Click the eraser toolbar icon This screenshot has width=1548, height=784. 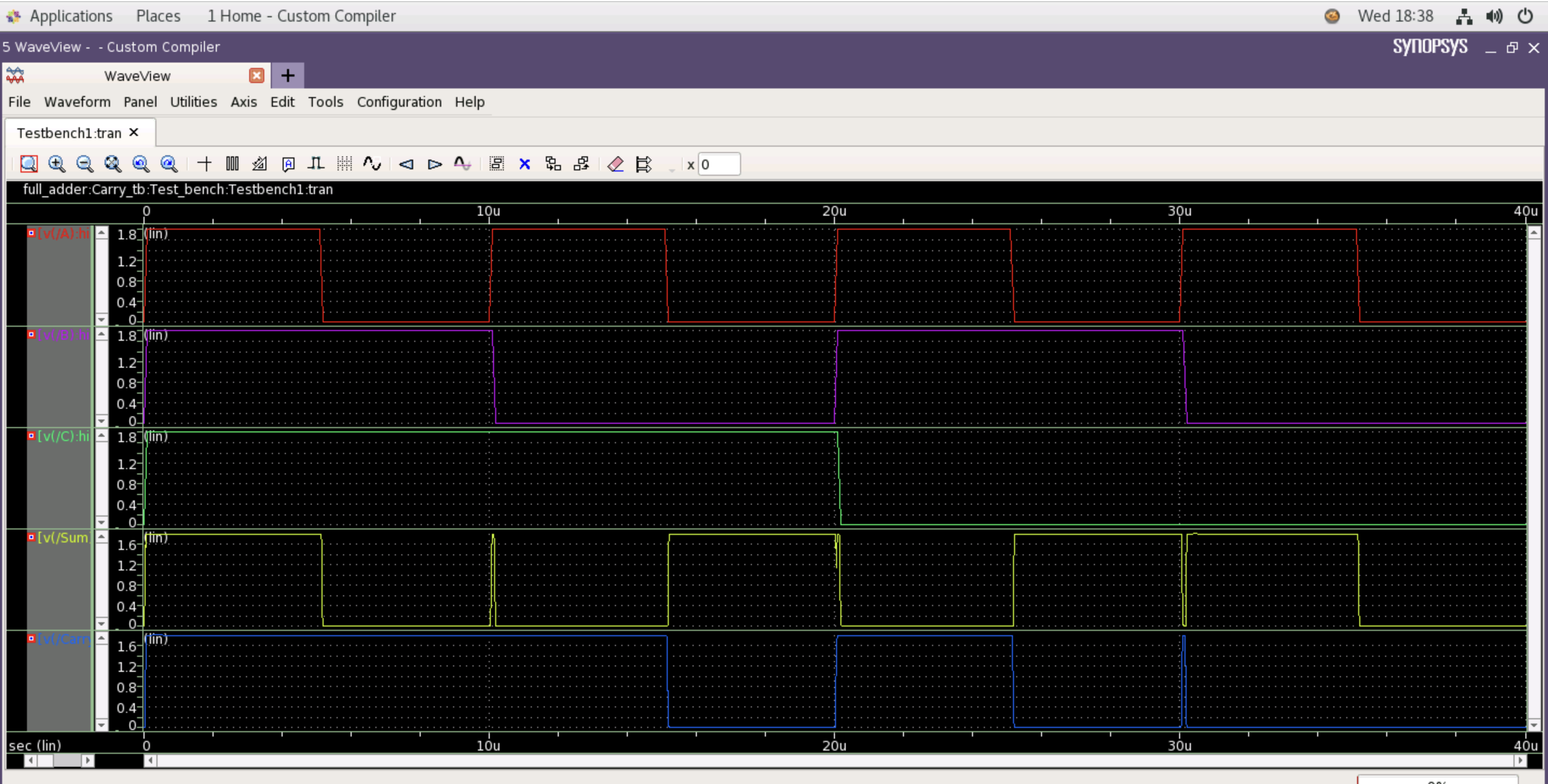(615, 163)
